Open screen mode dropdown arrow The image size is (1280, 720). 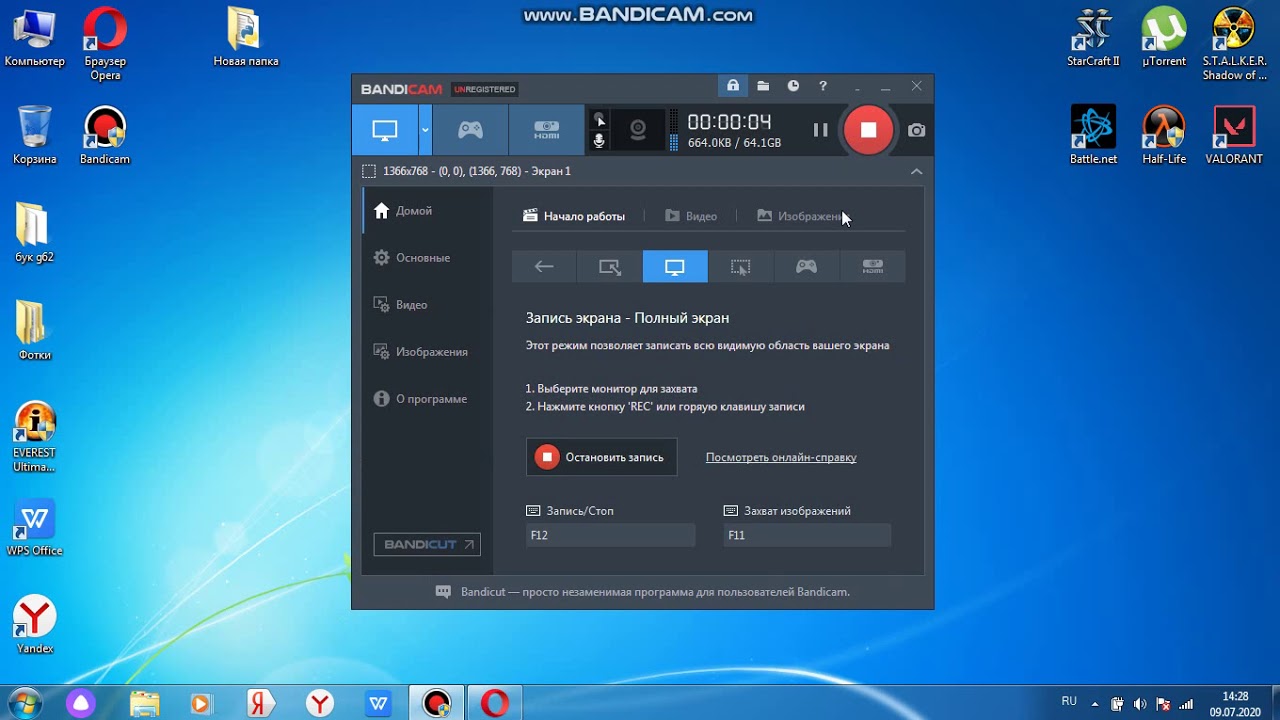coord(425,130)
